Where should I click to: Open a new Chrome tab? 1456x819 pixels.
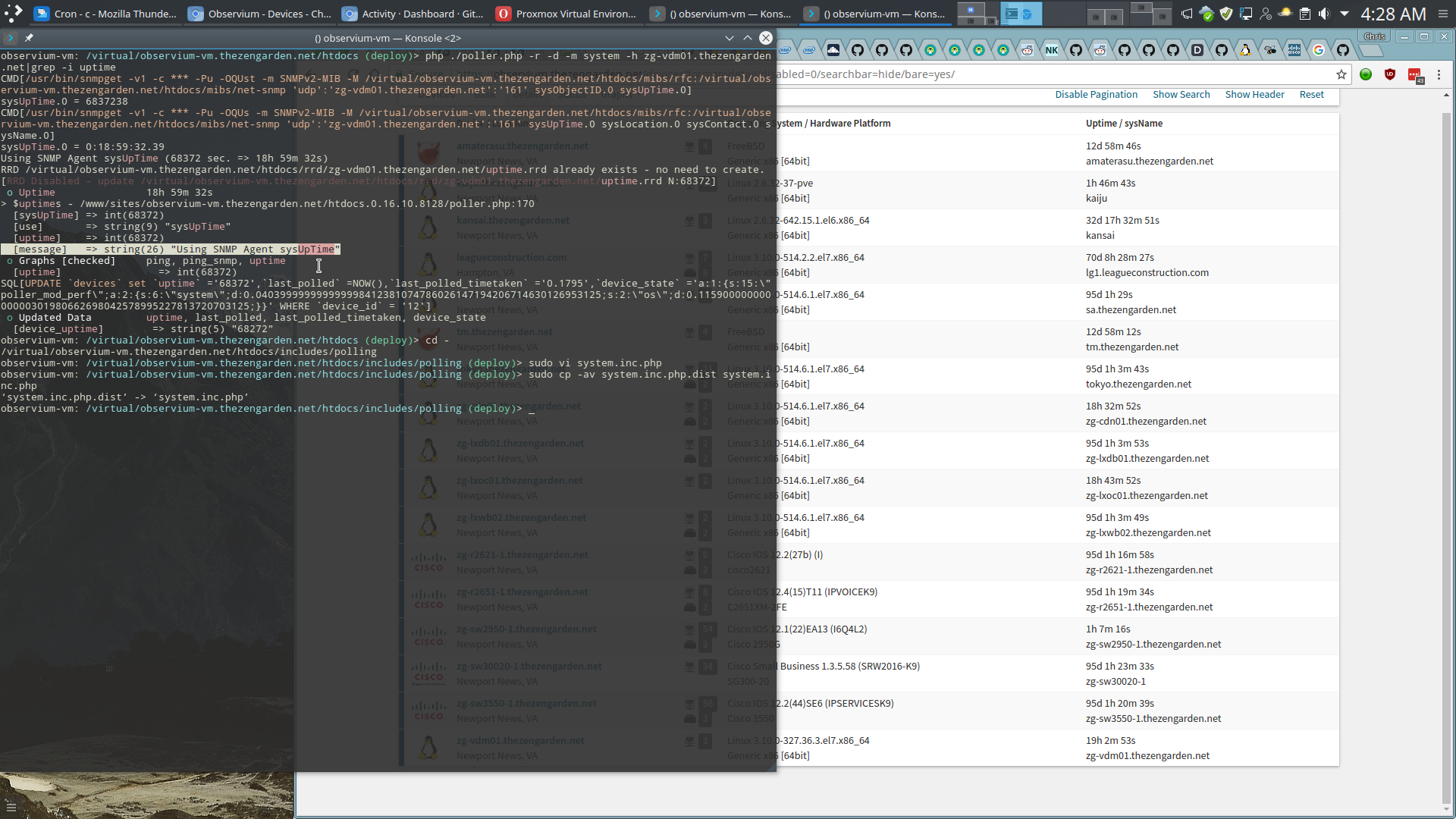pos(1371,51)
